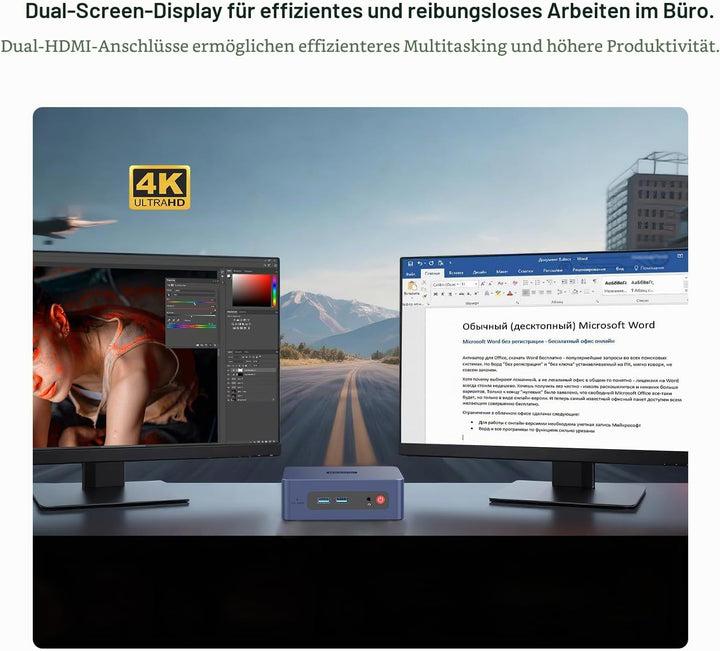Click the Cut scissors icon in Word
The width and height of the screenshot is (720, 651).
click(424, 282)
